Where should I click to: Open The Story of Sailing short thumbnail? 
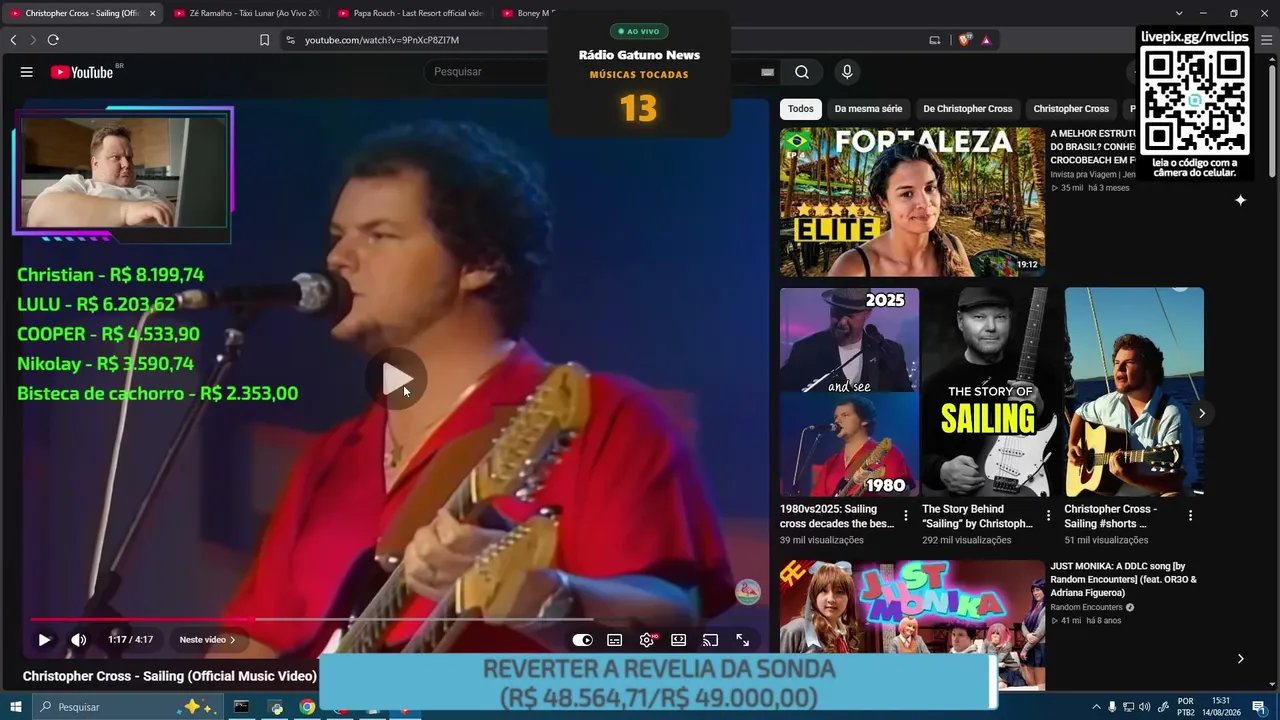991,392
